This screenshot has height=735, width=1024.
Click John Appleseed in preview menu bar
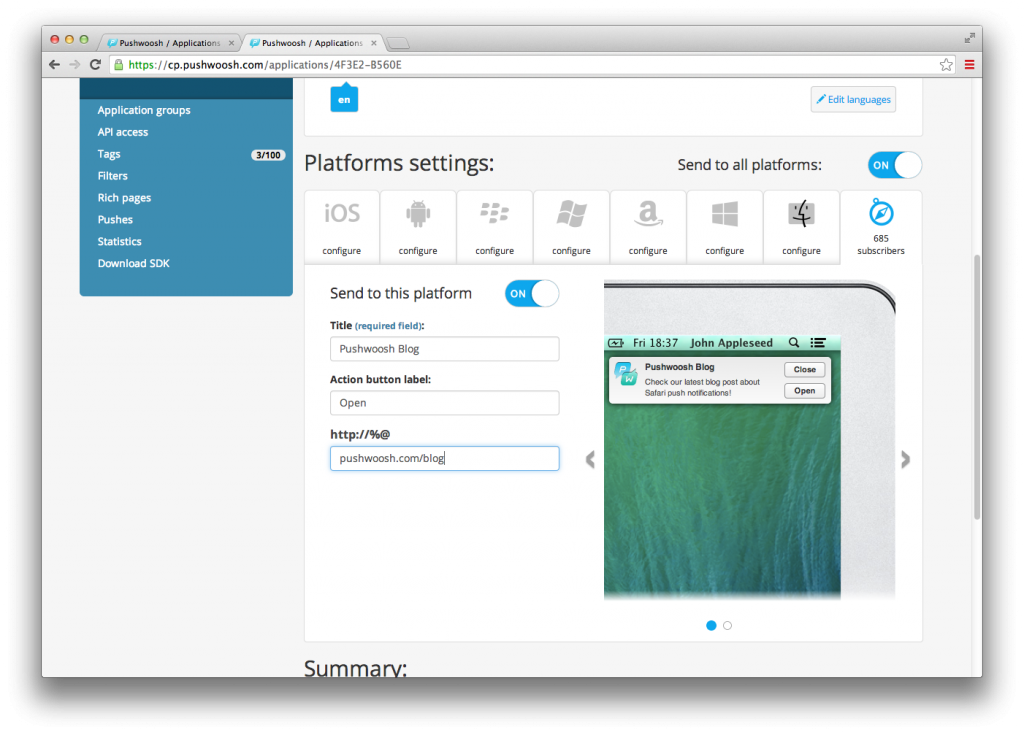731,342
